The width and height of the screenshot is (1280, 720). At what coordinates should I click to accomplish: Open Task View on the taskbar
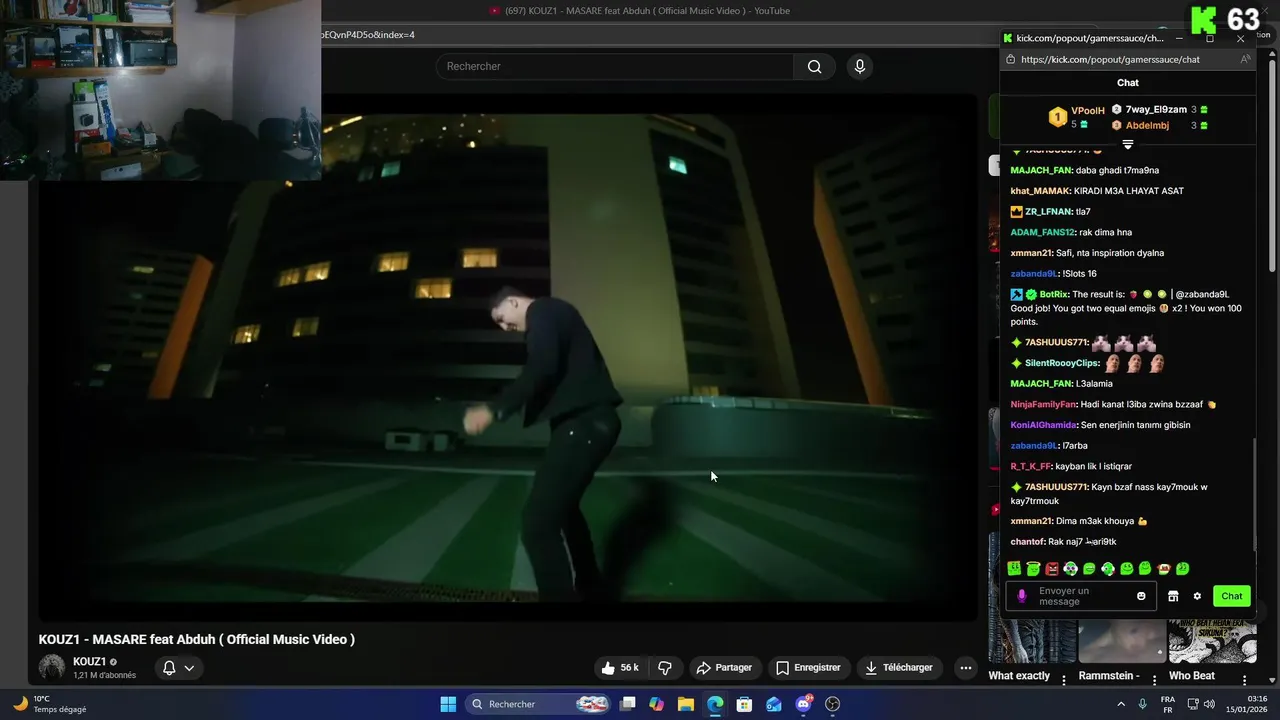pos(628,704)
